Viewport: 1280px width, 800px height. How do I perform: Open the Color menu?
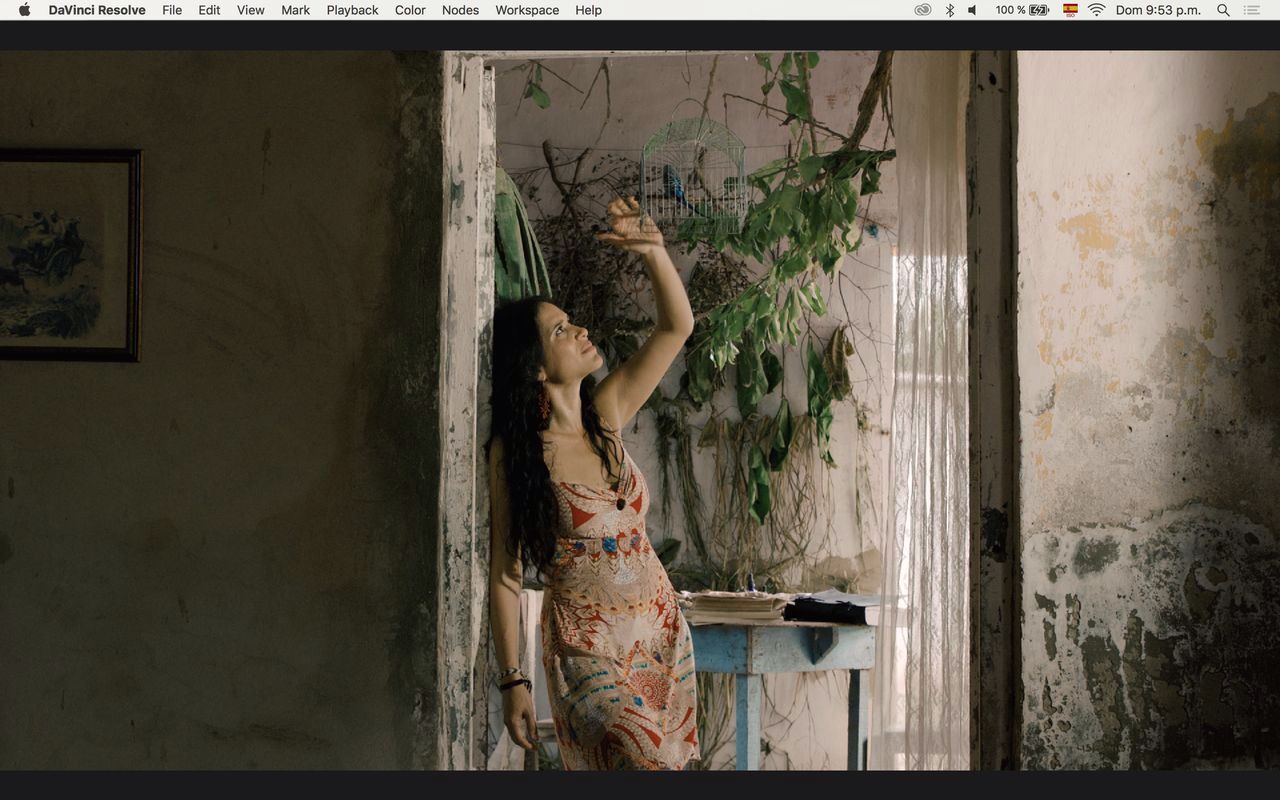410,10
